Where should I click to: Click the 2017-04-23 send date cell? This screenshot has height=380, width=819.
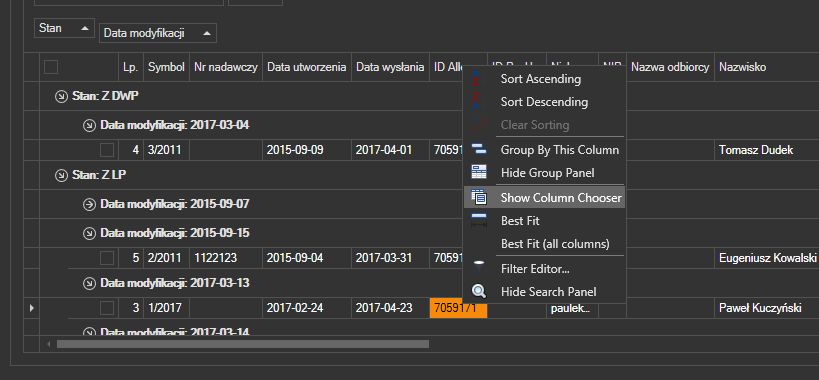tap(390, 308)
